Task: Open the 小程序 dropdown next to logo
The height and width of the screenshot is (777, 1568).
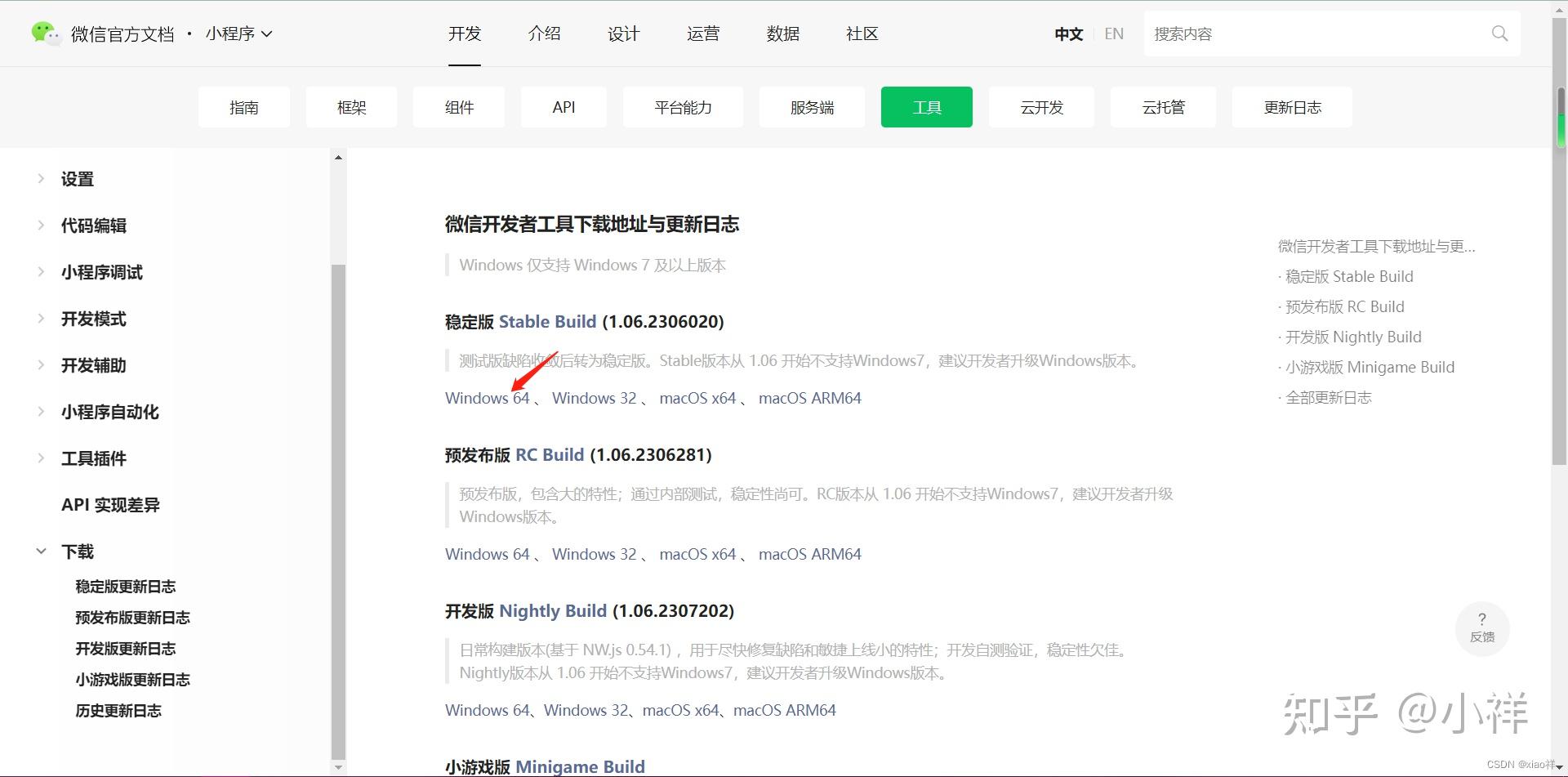Action: click(x=238, y=33)
